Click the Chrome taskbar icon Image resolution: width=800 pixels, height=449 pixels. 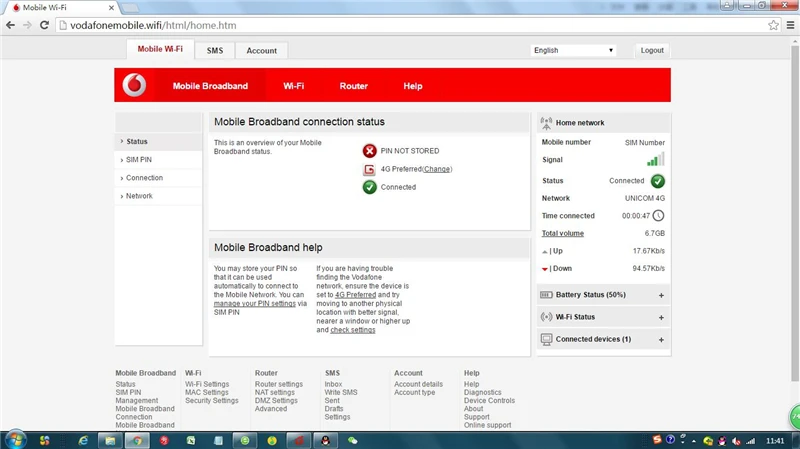point(137,440)
